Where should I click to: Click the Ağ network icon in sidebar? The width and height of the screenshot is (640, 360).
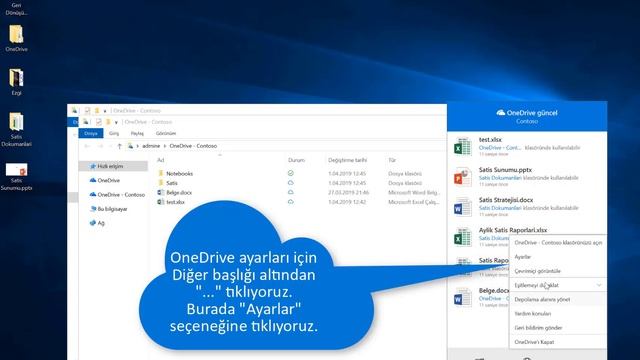[x=93, y=223]
